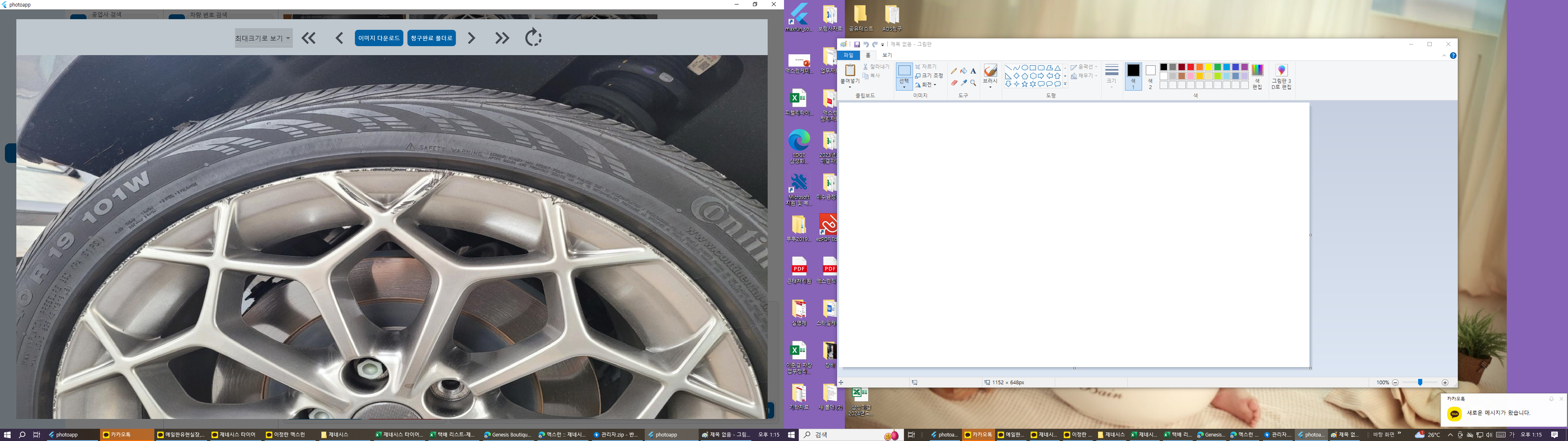Select the Pencil tool in Paint
1568x441 pixels.
coord(954,71)
